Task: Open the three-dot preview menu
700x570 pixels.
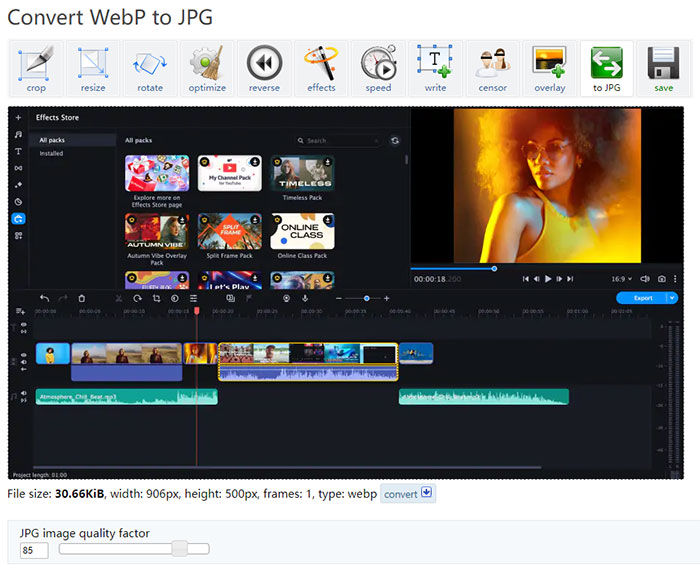Action: point(675,279)
